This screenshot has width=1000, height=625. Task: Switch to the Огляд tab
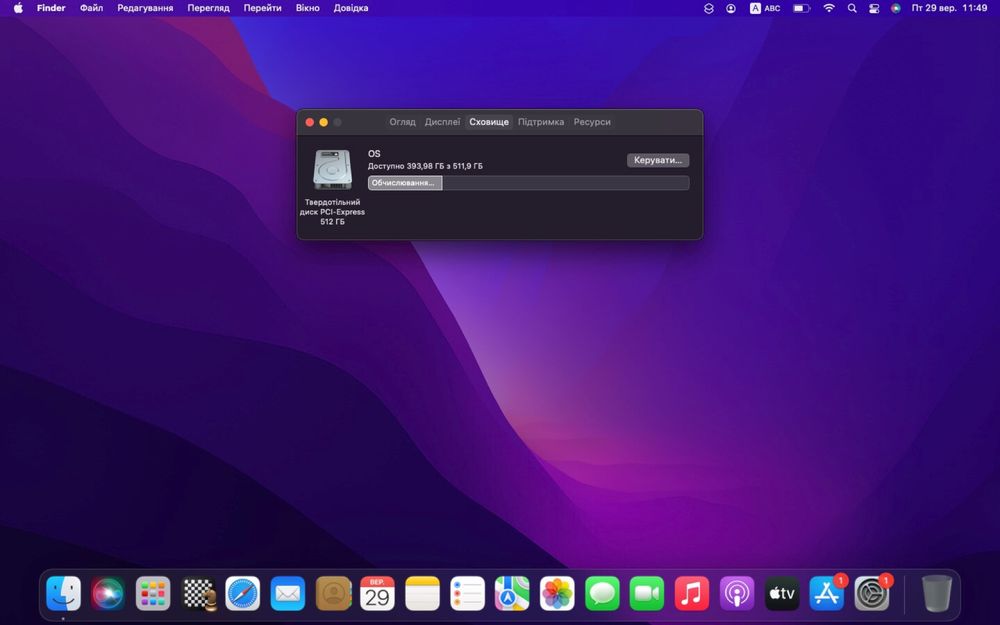click(402, 122)
